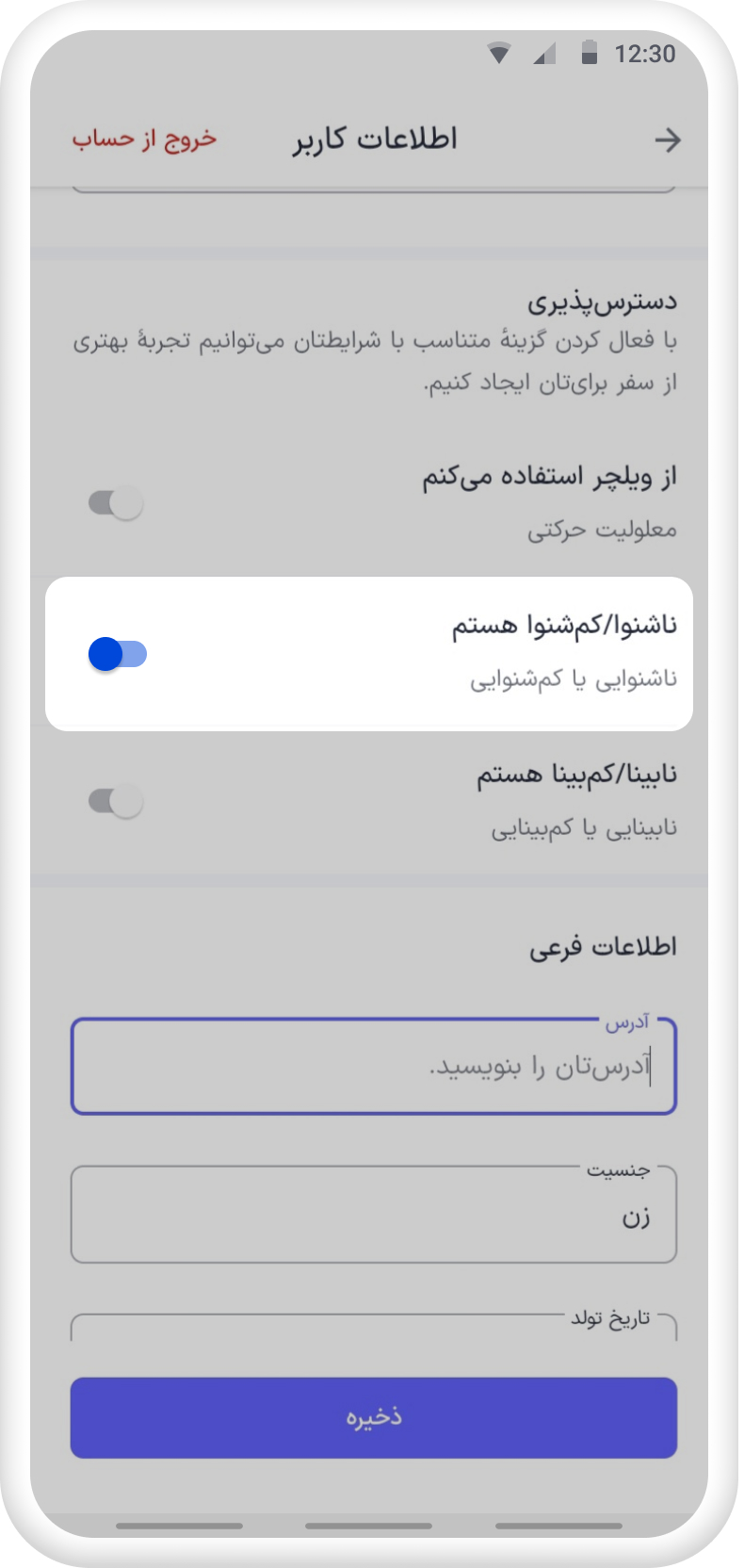Tap the back arrow icon
Screen dimensions: 744x1568
(x=668, y=140)
